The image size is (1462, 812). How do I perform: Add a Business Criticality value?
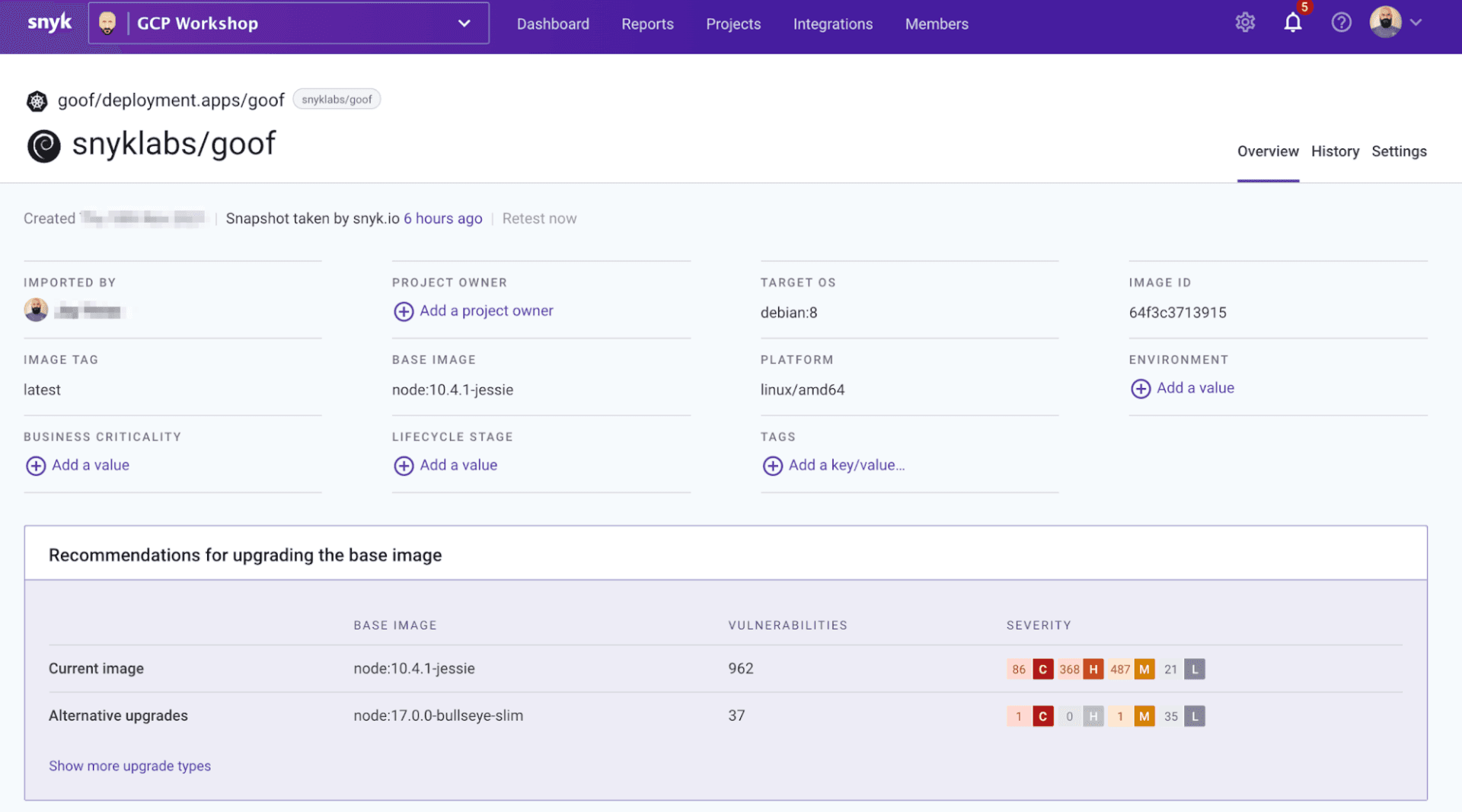click(90, 465)
